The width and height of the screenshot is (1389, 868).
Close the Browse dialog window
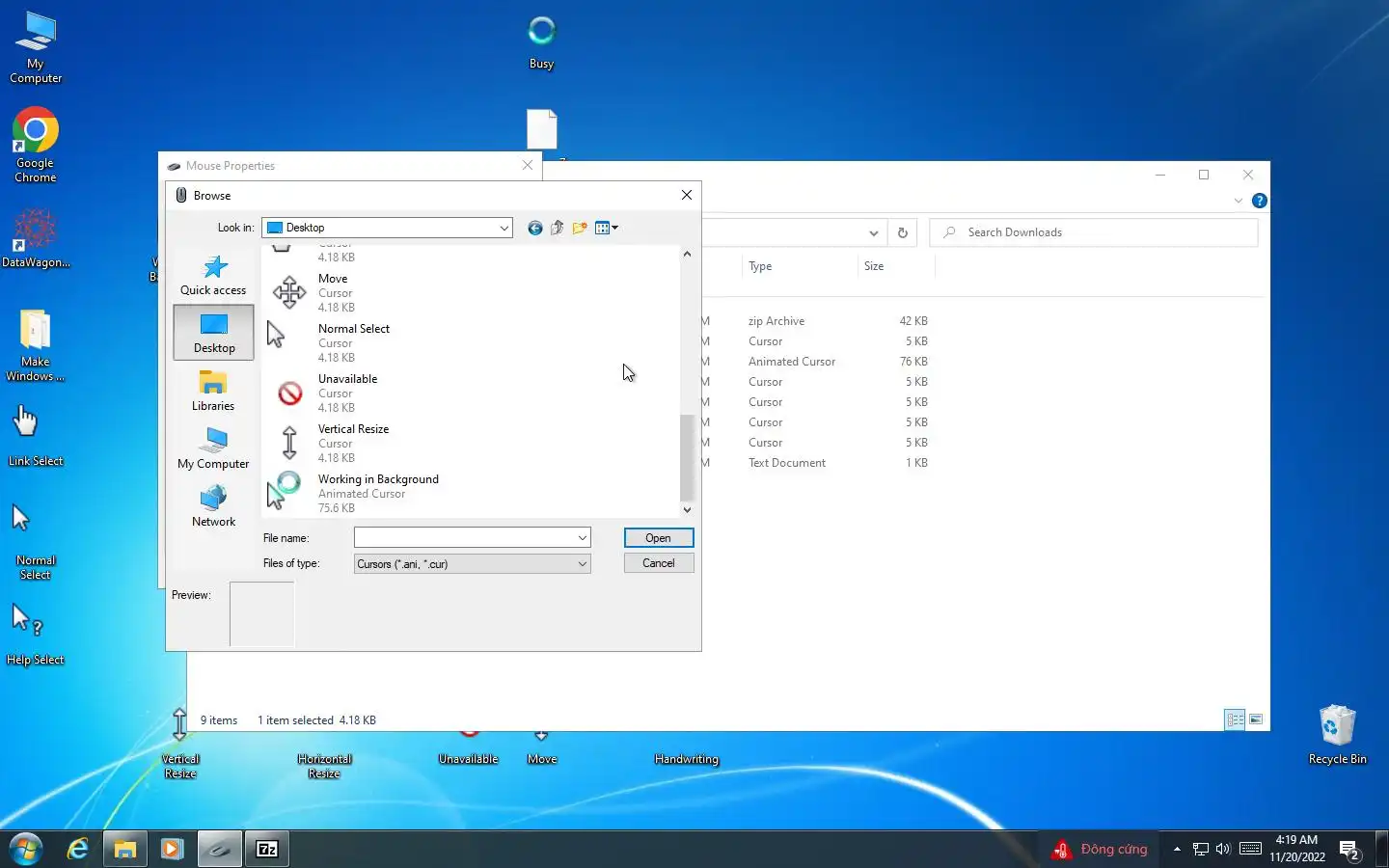coord(687,195)
